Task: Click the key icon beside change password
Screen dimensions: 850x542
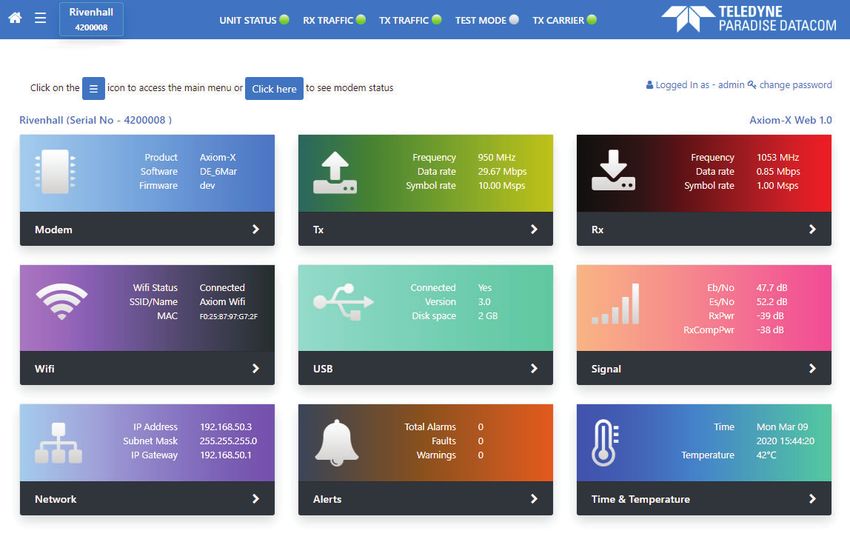Action: pyautogui.click(x=752, y=85)
